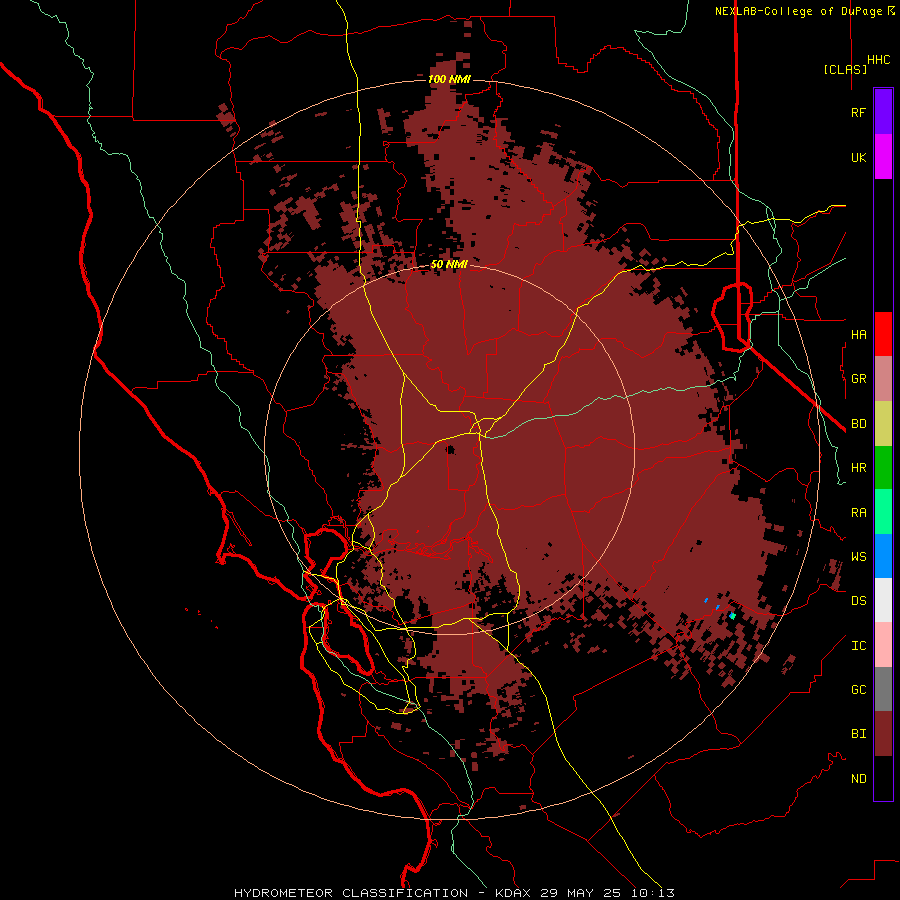Select the BD yellow legend swatch
The image size is (900, 900).
click(x=883, y=424)
